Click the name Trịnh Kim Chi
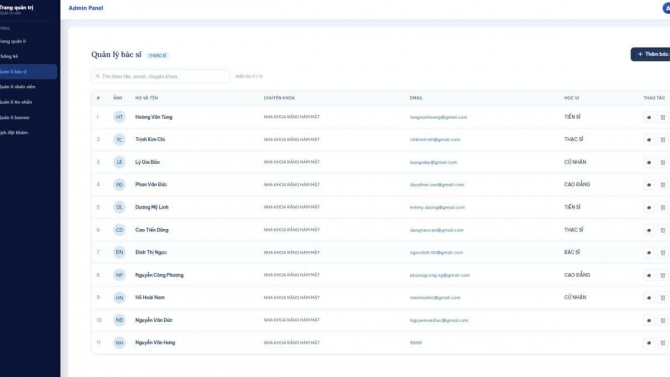The image size is (670, 377). tap(150, 139)
